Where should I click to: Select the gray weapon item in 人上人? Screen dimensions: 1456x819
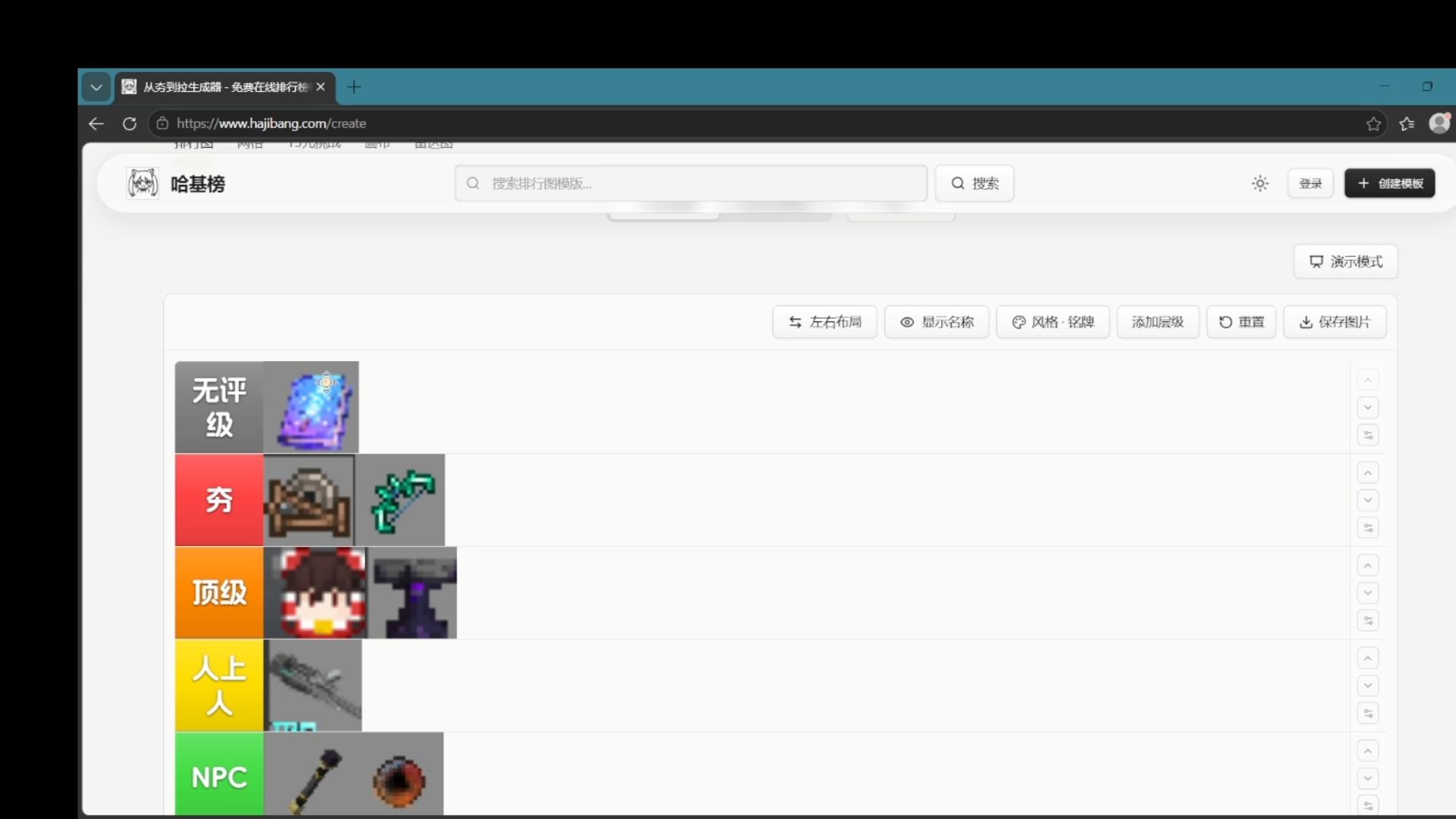point(312,686)
